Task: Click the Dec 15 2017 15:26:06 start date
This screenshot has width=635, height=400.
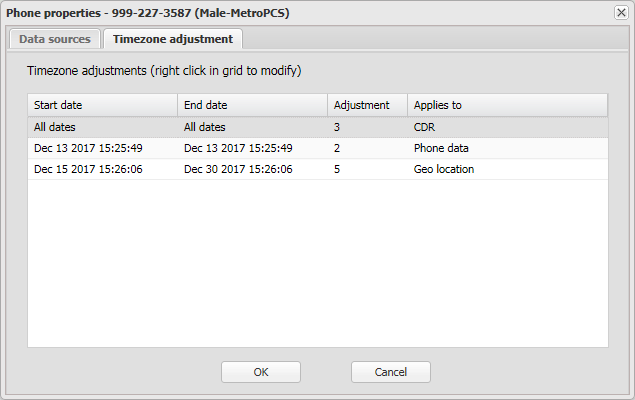Action: pos(88,169)
